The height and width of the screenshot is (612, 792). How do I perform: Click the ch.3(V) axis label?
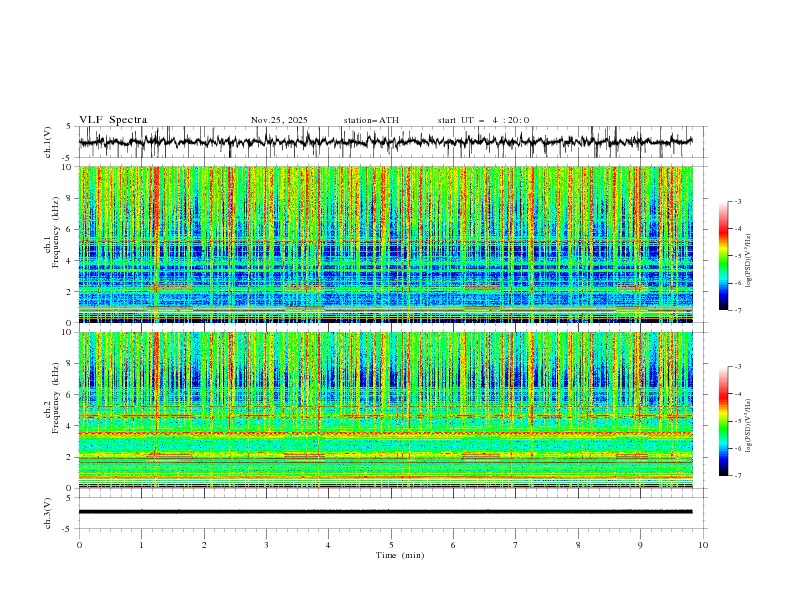point(49,511)
